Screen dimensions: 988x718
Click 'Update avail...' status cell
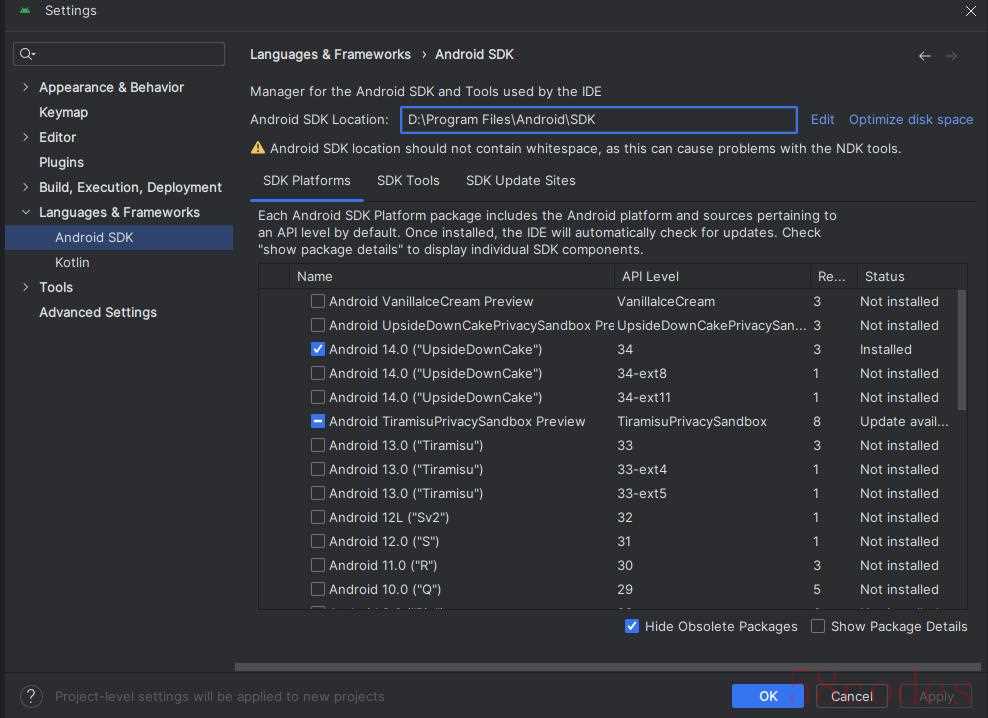point(904,422)
